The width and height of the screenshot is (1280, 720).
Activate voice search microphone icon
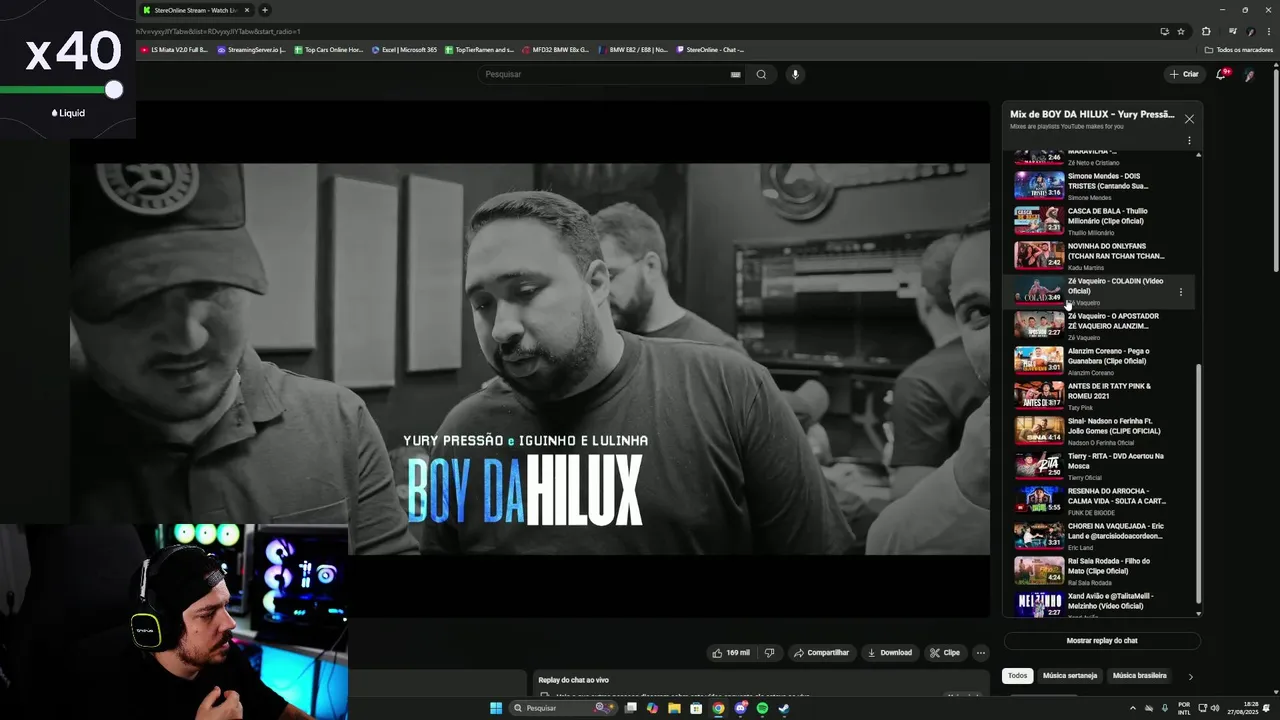(795, 74)
